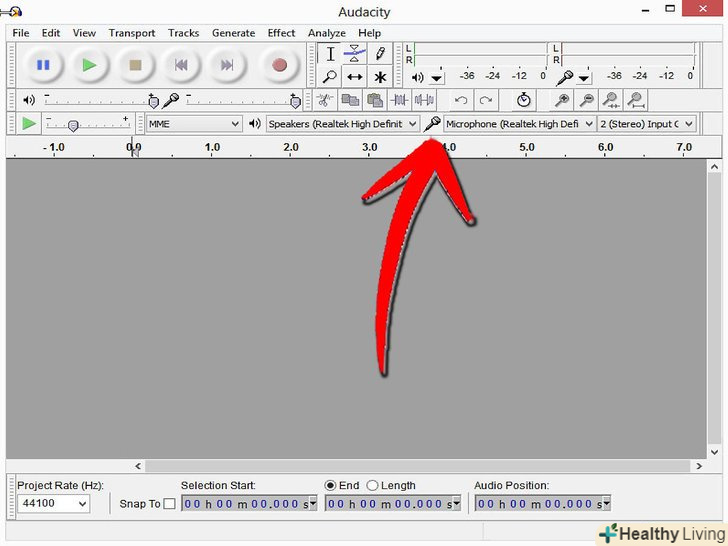Image resolution: width=728 pixels, height=546 pixels.
Task: Open the Effect menu
Action: [x=281, y=33]
